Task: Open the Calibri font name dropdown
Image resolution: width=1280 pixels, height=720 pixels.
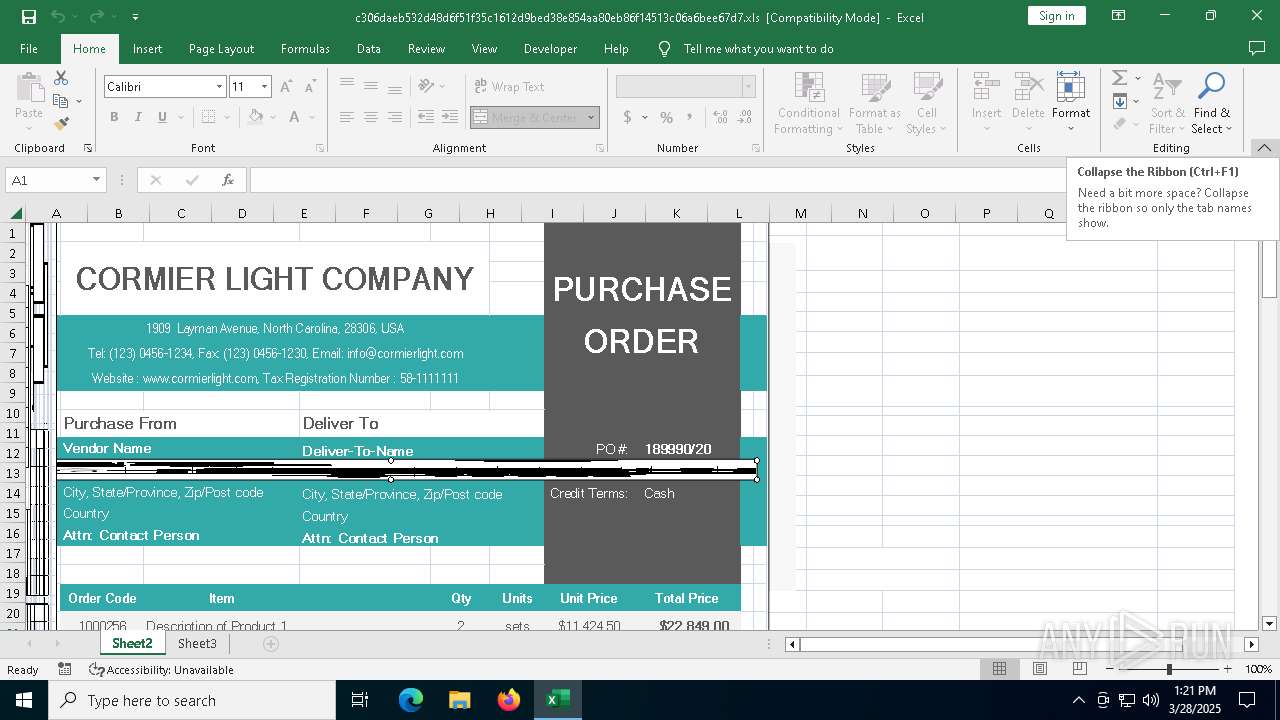Action: click(219, 87)
